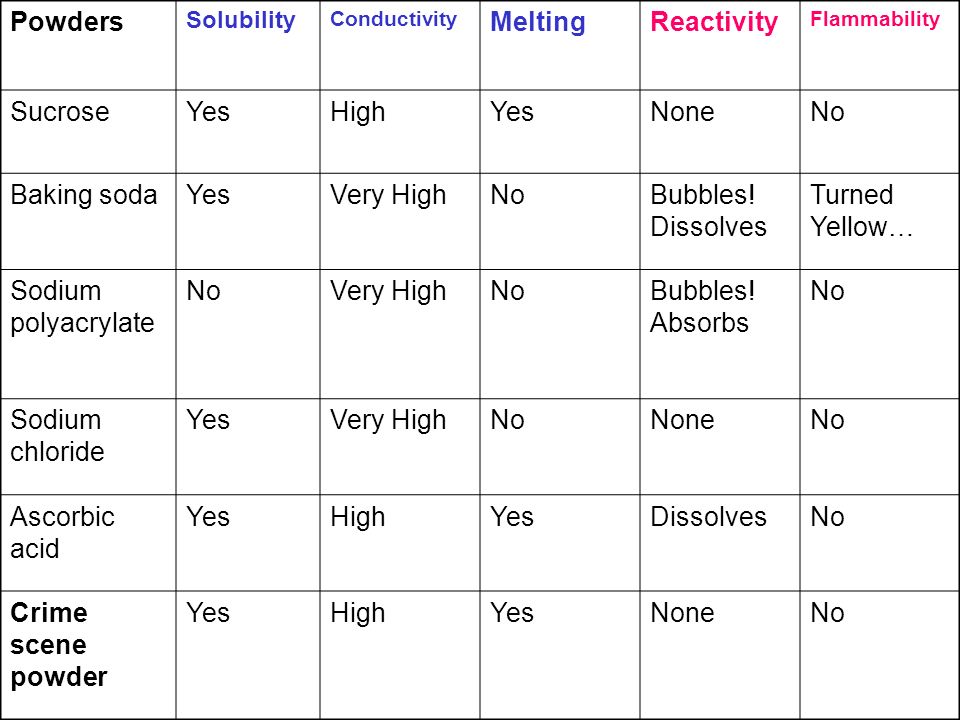Click the Flammability column header
Screen dimensions: 960x720
(875, 19)
